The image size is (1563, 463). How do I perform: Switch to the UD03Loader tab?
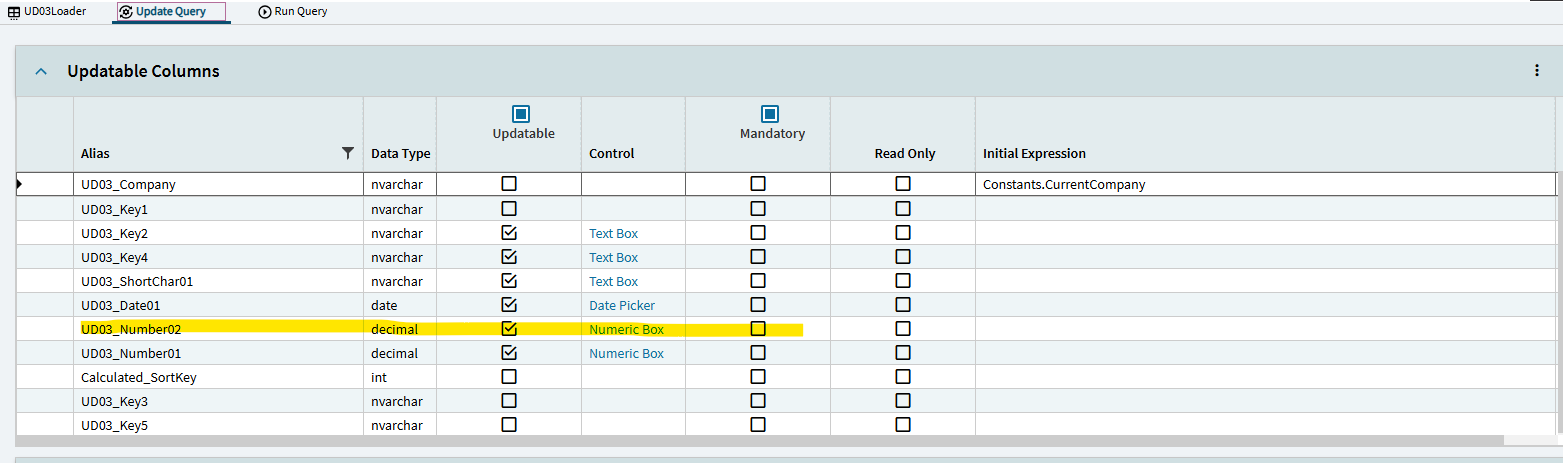point(55,12)
